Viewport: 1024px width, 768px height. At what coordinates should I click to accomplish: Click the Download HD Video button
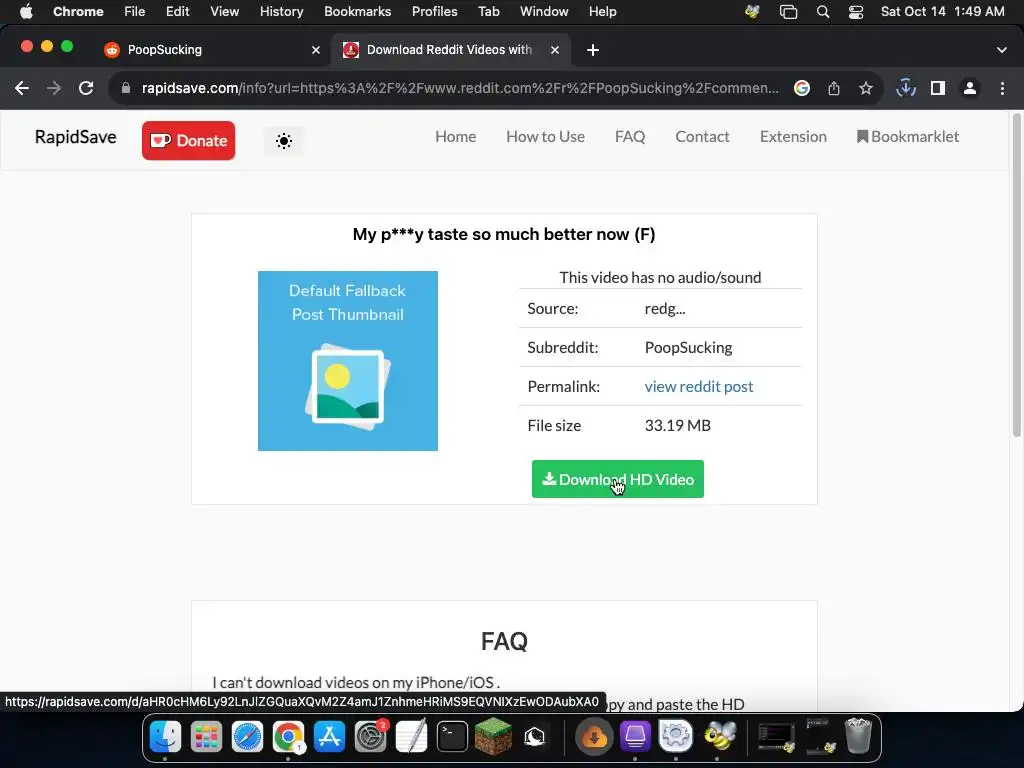point(618,479)
